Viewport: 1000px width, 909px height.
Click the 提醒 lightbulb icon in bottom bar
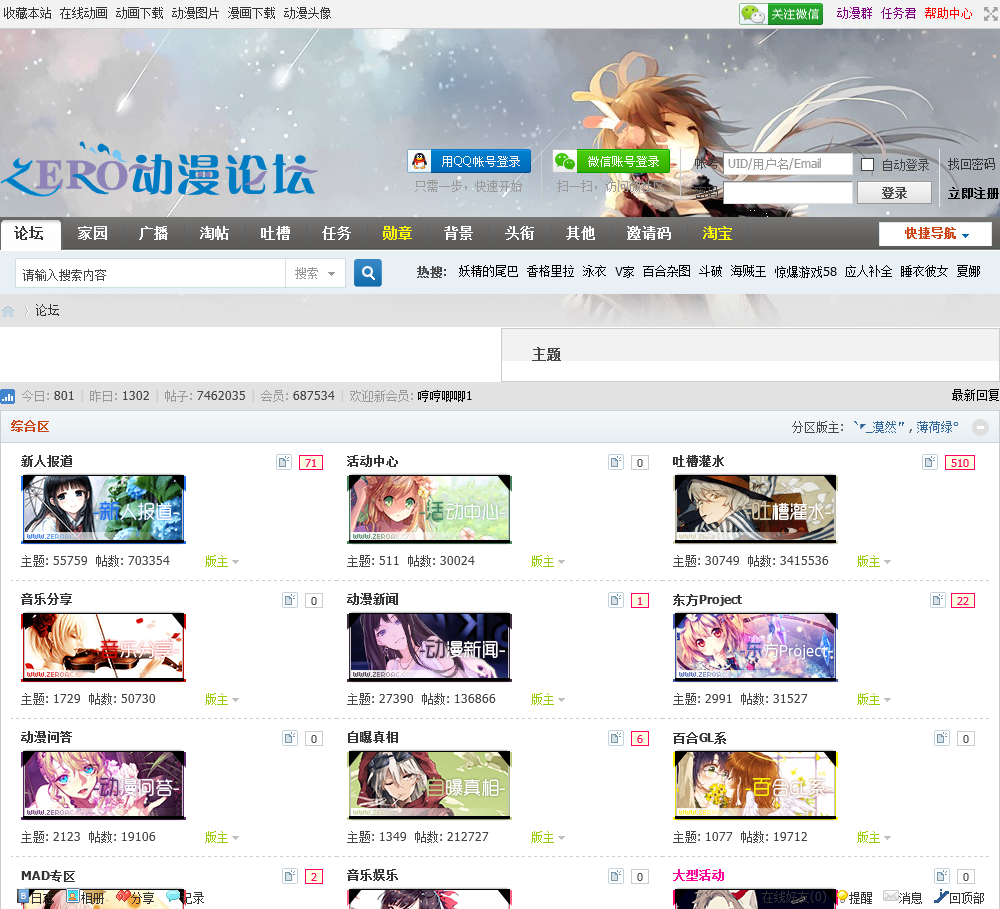(x=842, y=897)
